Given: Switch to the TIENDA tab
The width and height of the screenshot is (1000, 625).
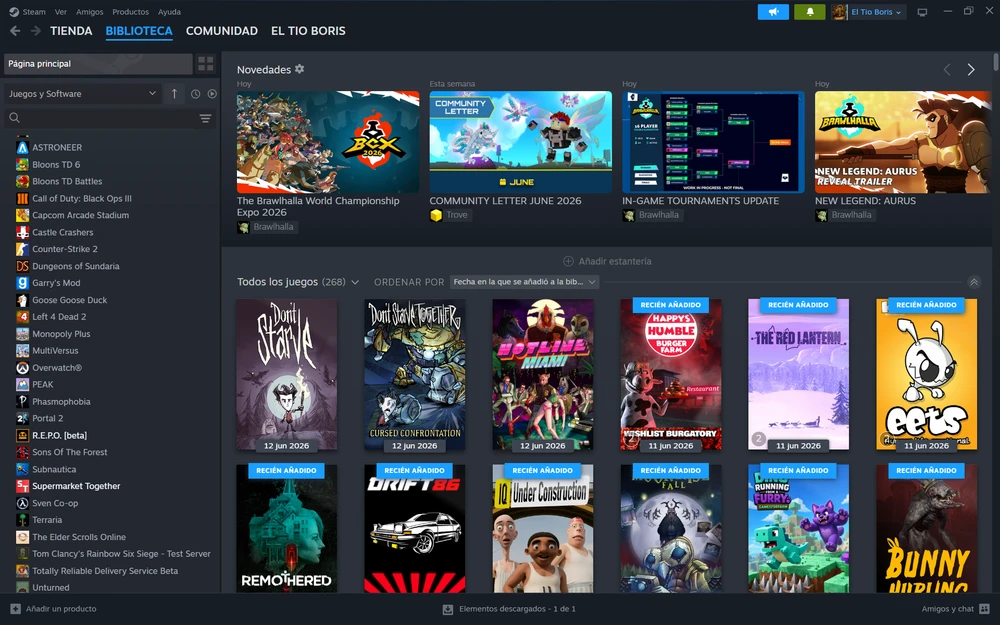Looking at the screenshot, I should point(71,31).
